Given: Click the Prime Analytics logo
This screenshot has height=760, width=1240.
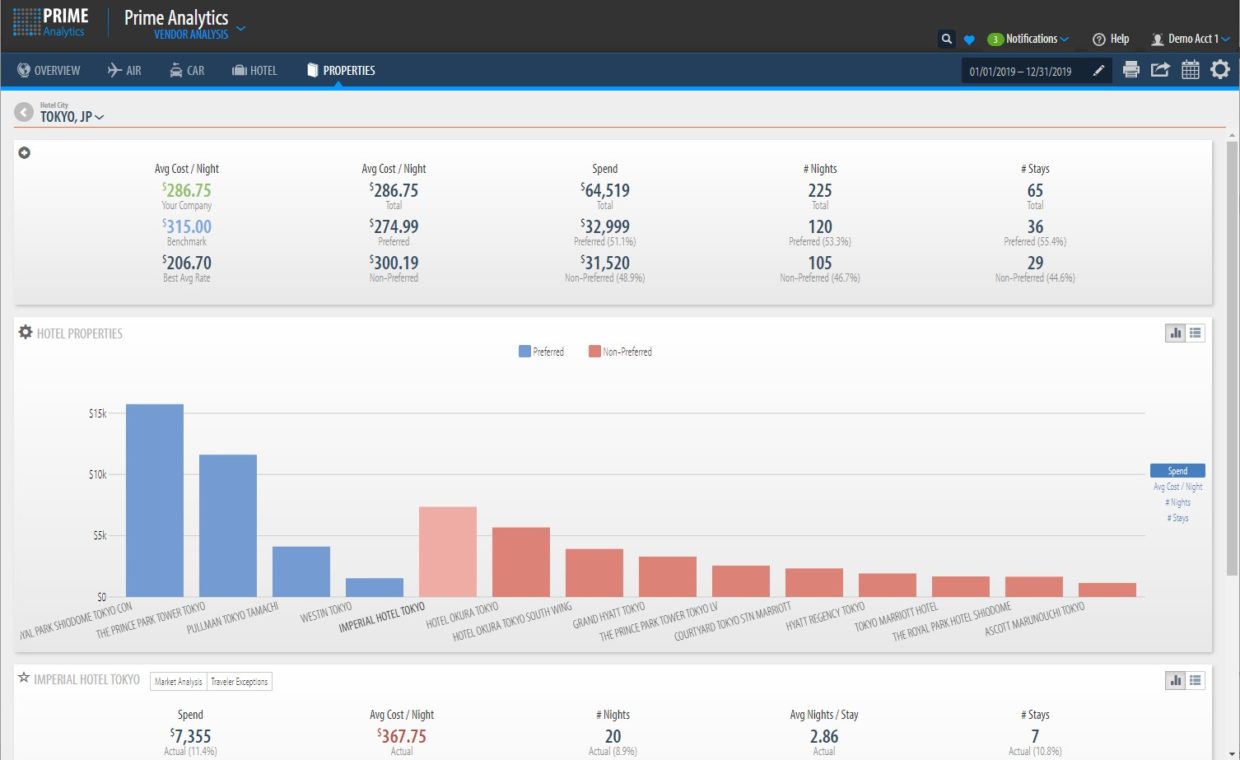Looking at the screenshot, I should click(x=51, y=23).
